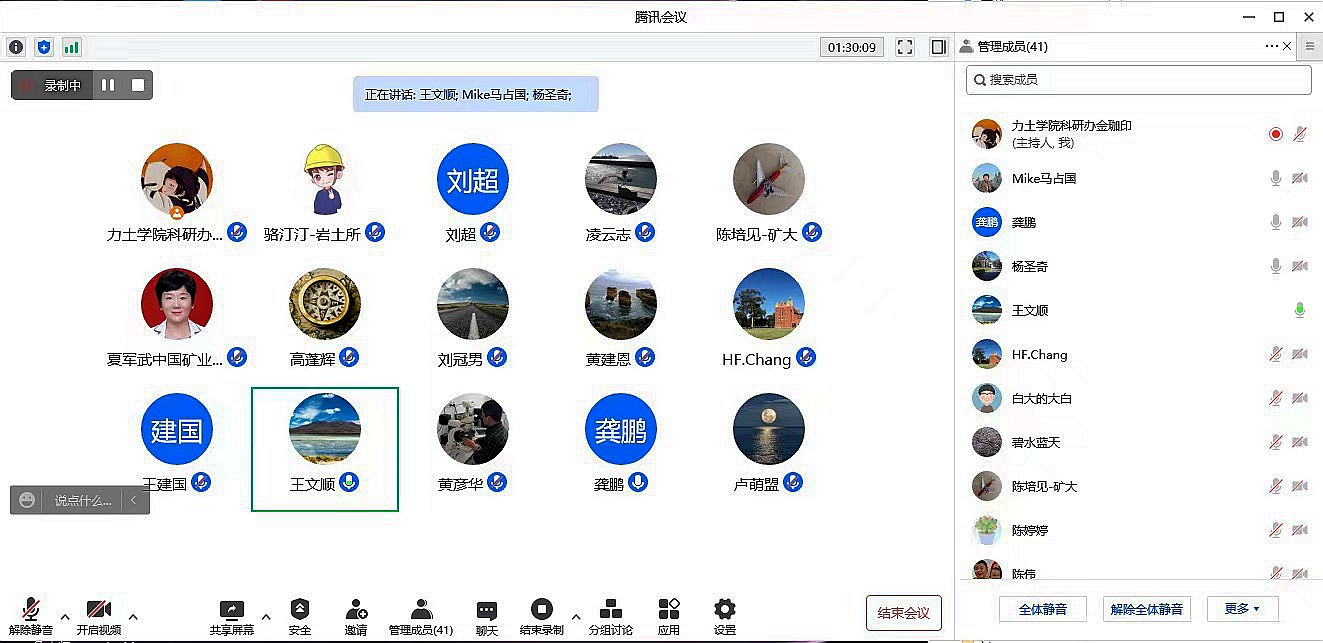Click the 安全 security shield icon
The width and height of the screenshot is (1323, 643).
[x=299, y=616]
